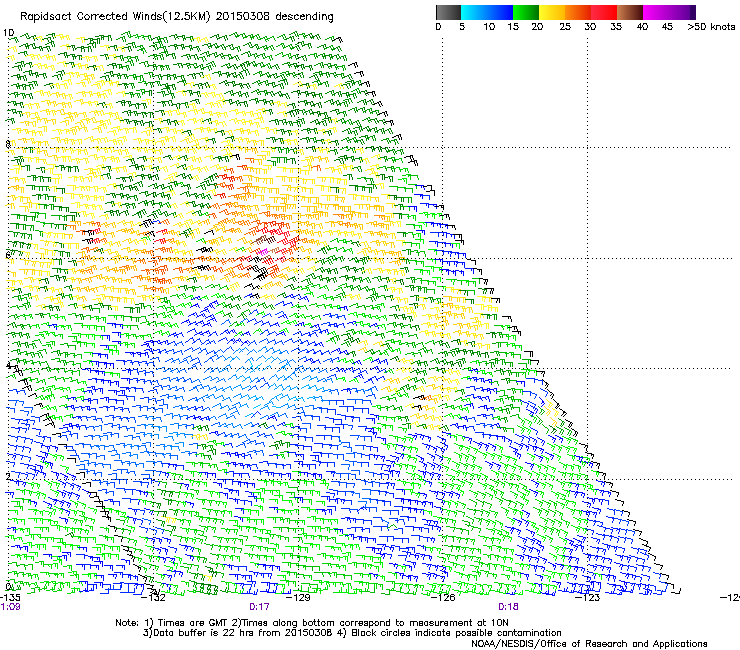Click the brown 35-40 knots legend segment

(630, 12)
